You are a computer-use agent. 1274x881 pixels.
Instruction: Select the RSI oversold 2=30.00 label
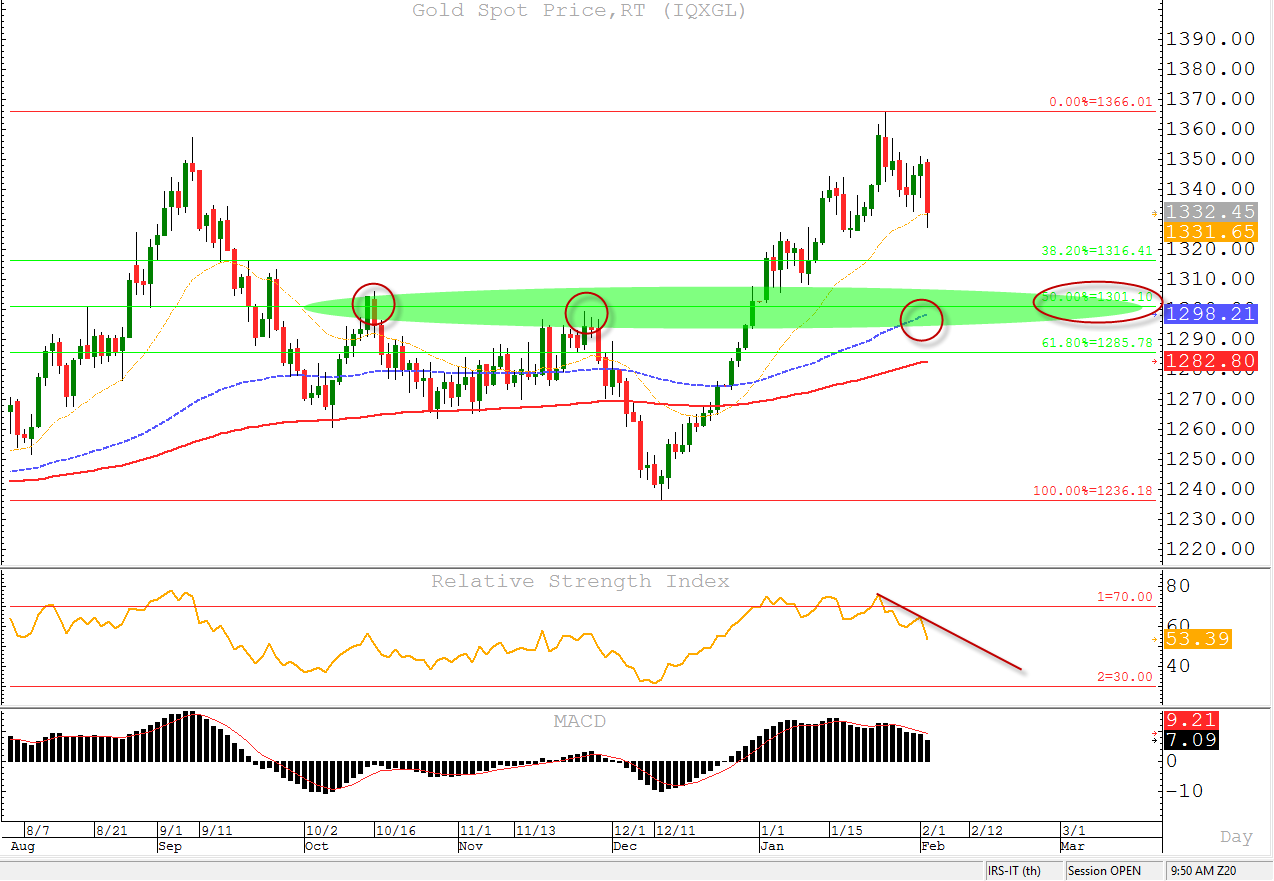click(1124, 677)
